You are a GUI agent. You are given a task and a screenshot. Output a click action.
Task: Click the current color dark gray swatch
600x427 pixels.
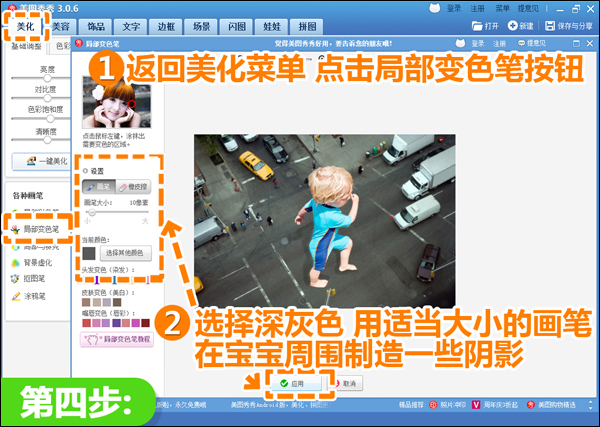click(x=89, y=253)
